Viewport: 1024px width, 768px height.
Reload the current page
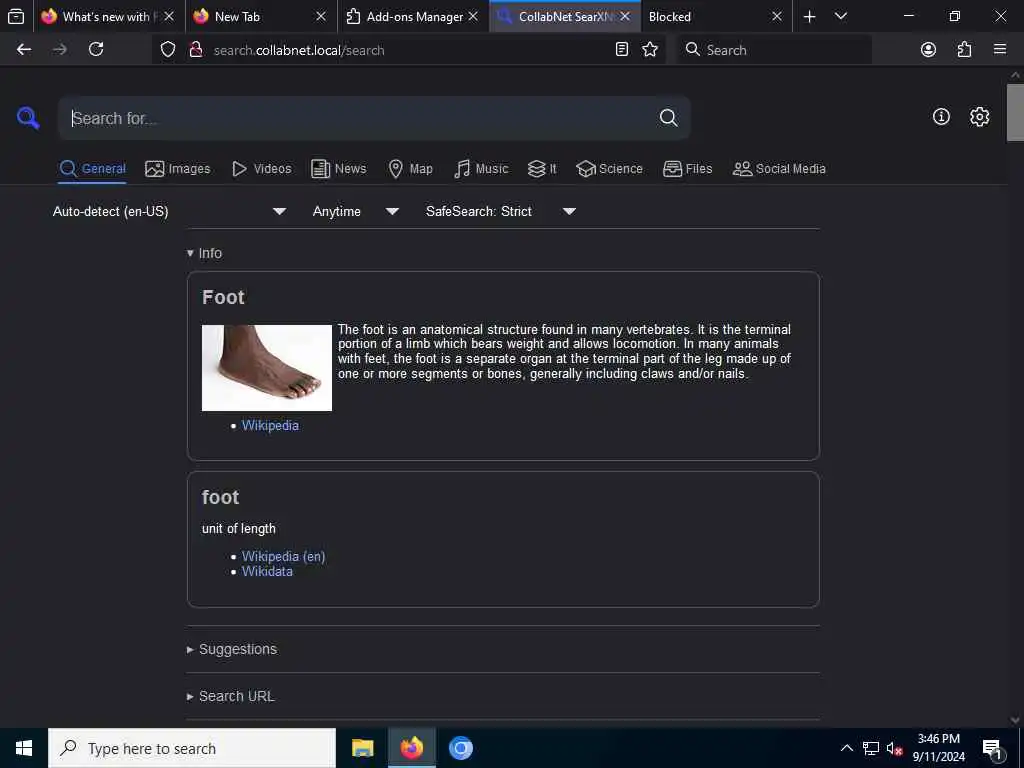96,50
